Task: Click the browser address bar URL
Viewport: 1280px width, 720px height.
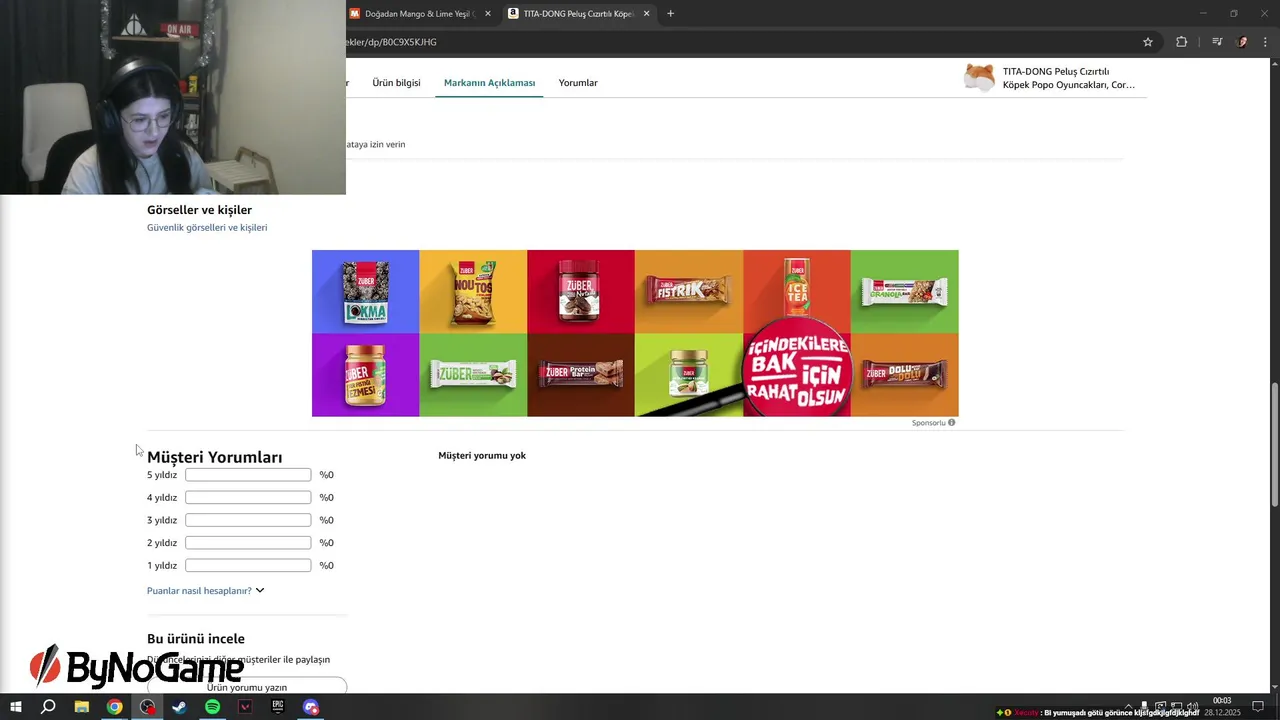Action: [x=391, y=42]
